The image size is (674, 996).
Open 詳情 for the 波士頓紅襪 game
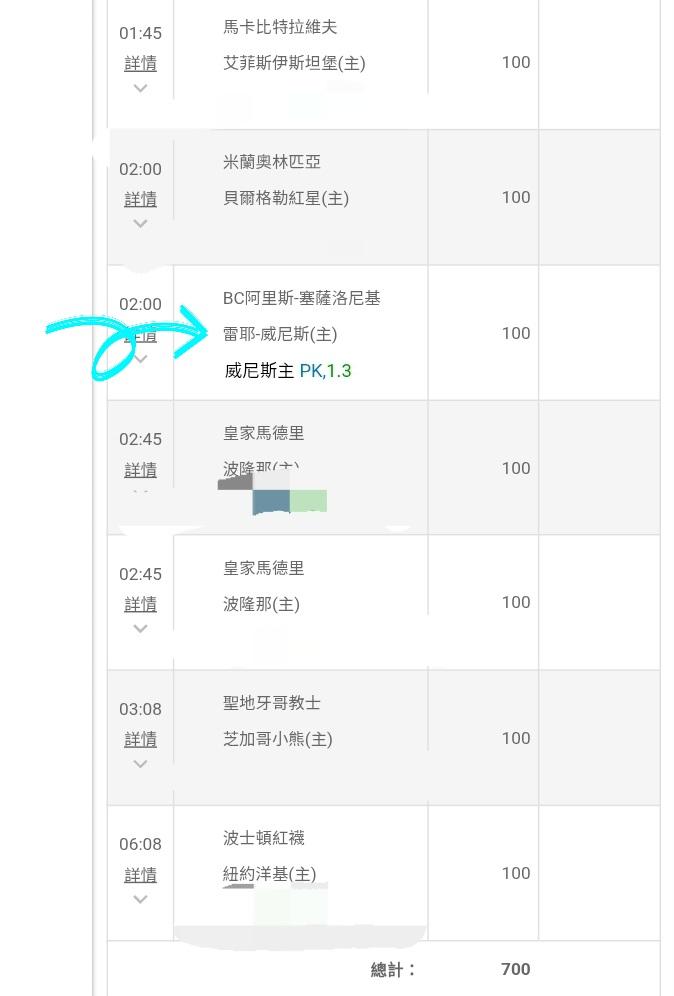click(140, 875)
